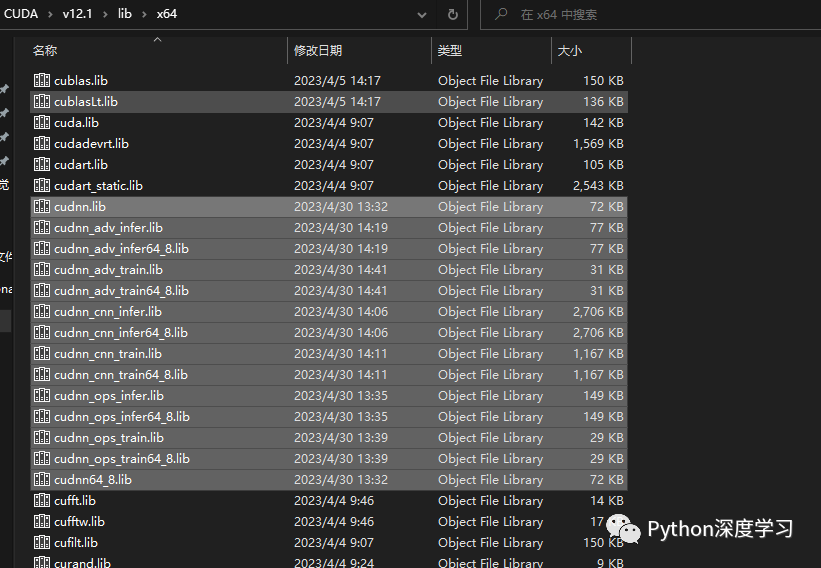Screen dimensions: 821x568
Task: Click 14 KB size of cufft.lib
Action: click(607, 500)
